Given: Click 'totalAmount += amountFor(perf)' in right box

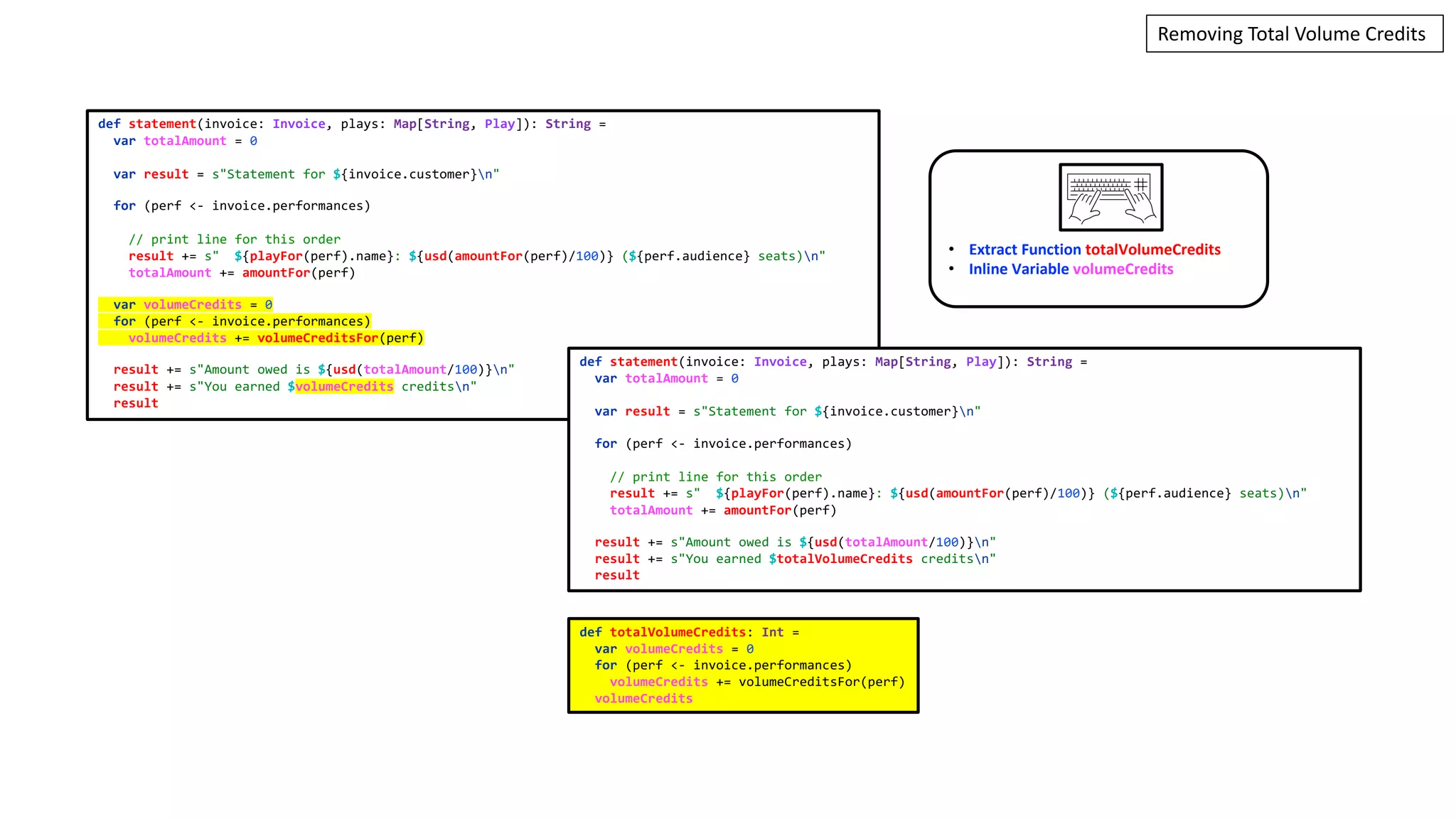Looking at the screenshot, I should (722, 510).
